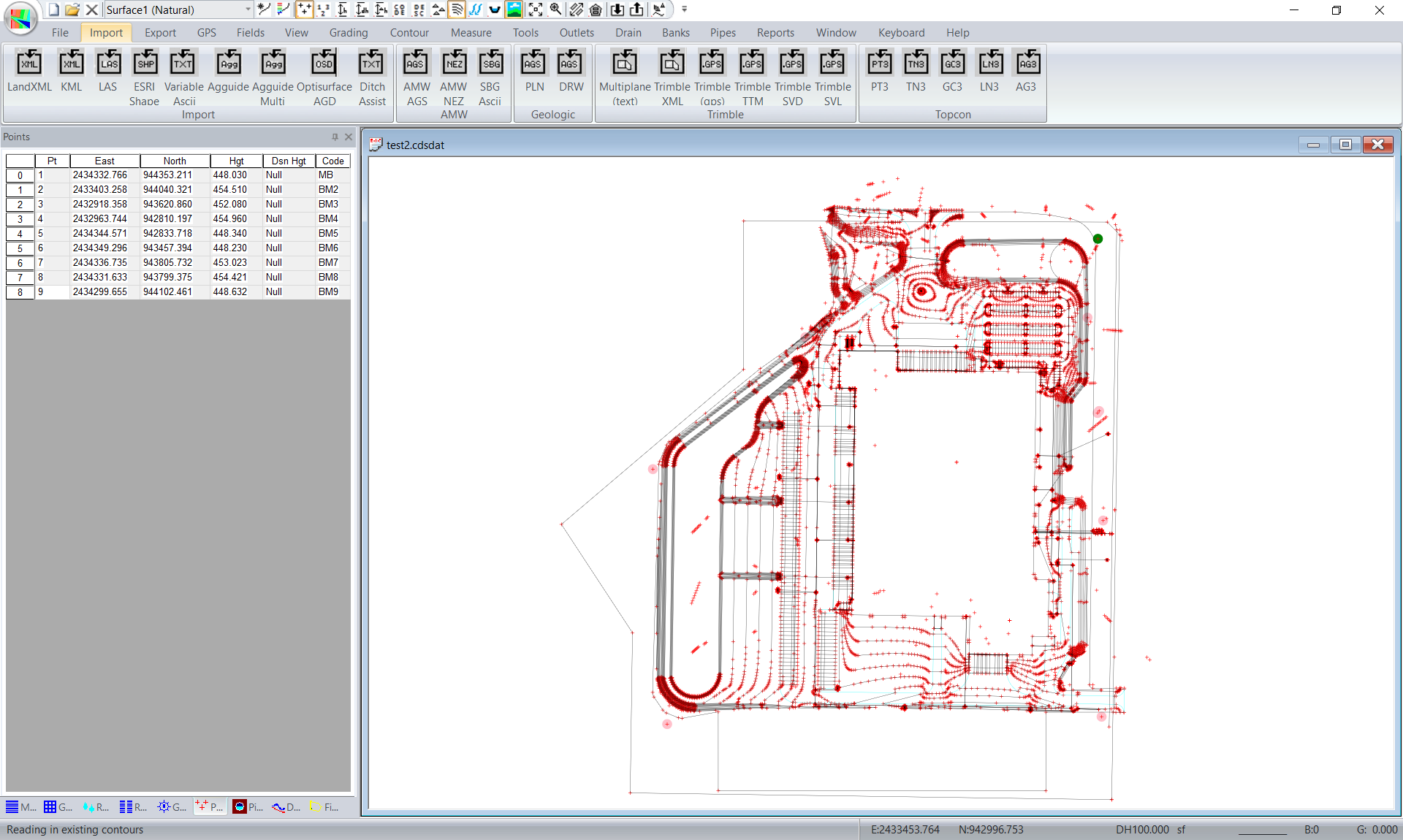Click the green point on the map
This screenshot has height=840, width=1403.
(x=1098, y=239)
